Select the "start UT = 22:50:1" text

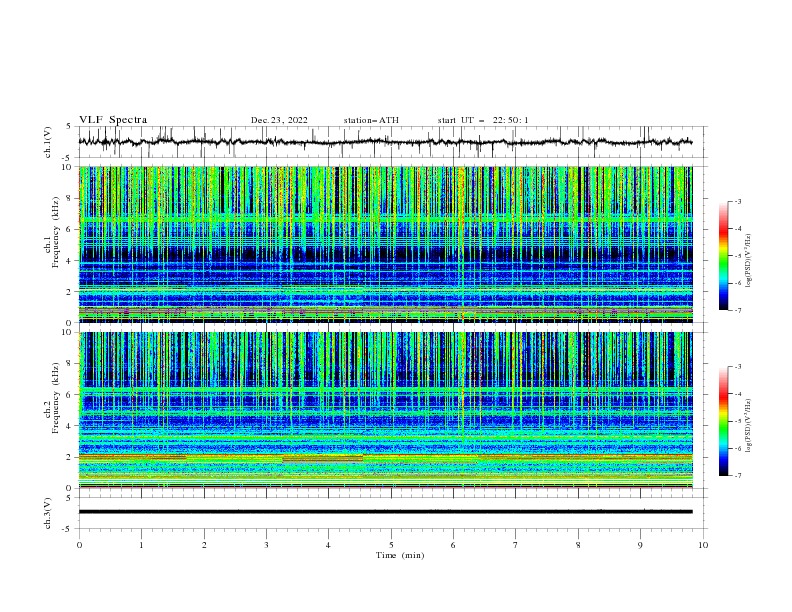pos(483,120)
